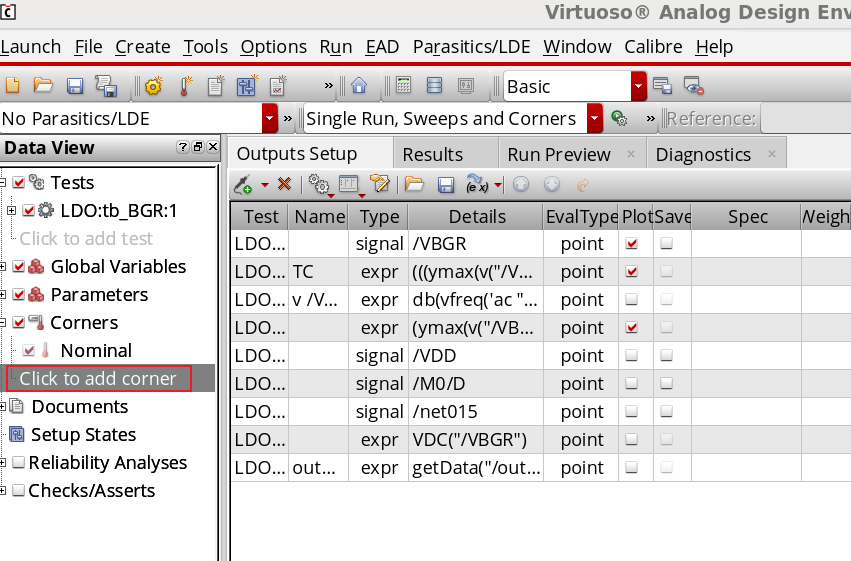Screen dimensions: 851x561
Task: Show more items after Parasitics dropdown
Action: pyautogui.click(x=288, y=118)
